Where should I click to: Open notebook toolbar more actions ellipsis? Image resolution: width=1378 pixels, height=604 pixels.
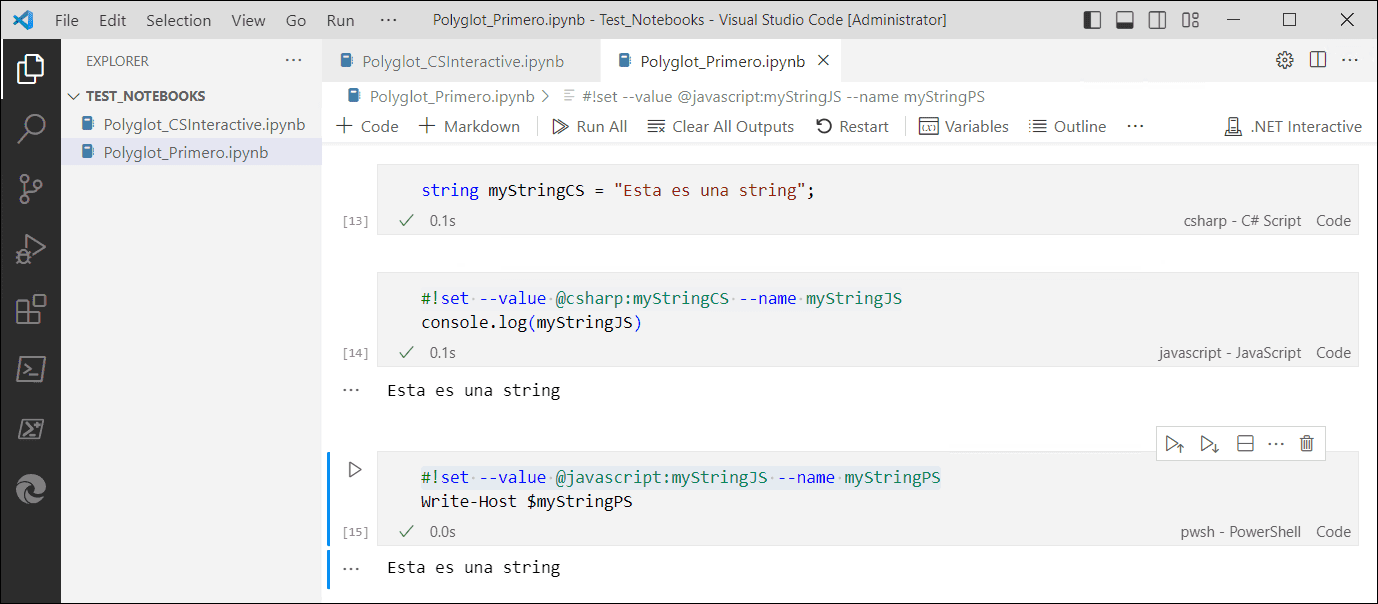tap(1135, 126)
